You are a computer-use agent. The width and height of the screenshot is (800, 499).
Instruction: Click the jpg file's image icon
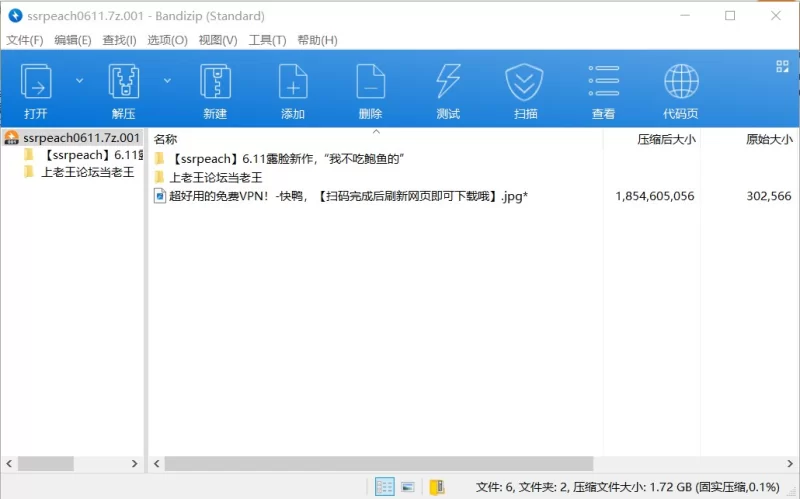pos(160,196)
